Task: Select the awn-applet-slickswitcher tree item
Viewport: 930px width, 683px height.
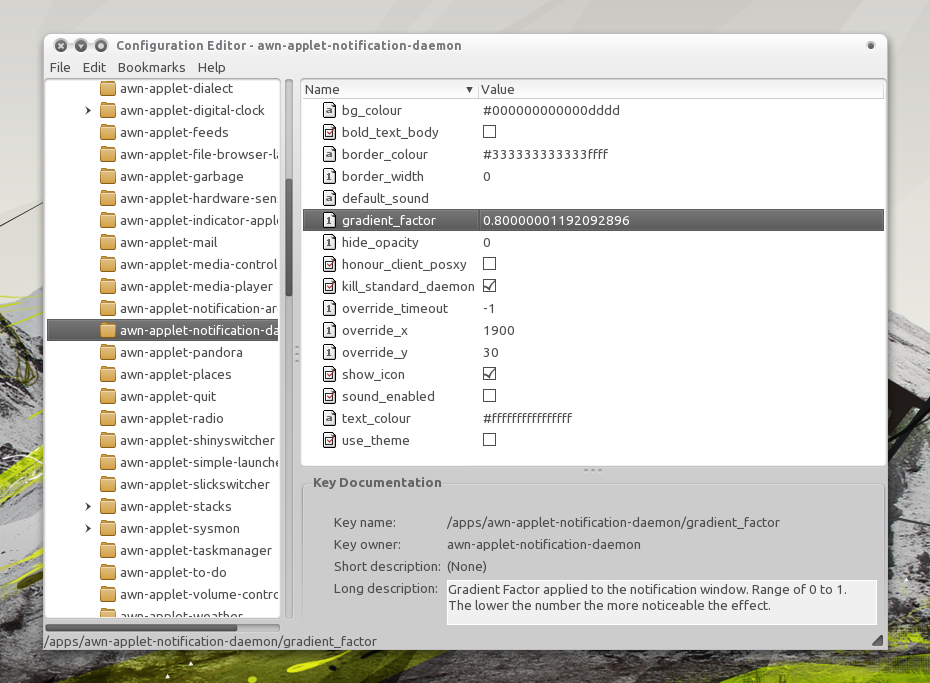Action: click(x=195, y=484)
